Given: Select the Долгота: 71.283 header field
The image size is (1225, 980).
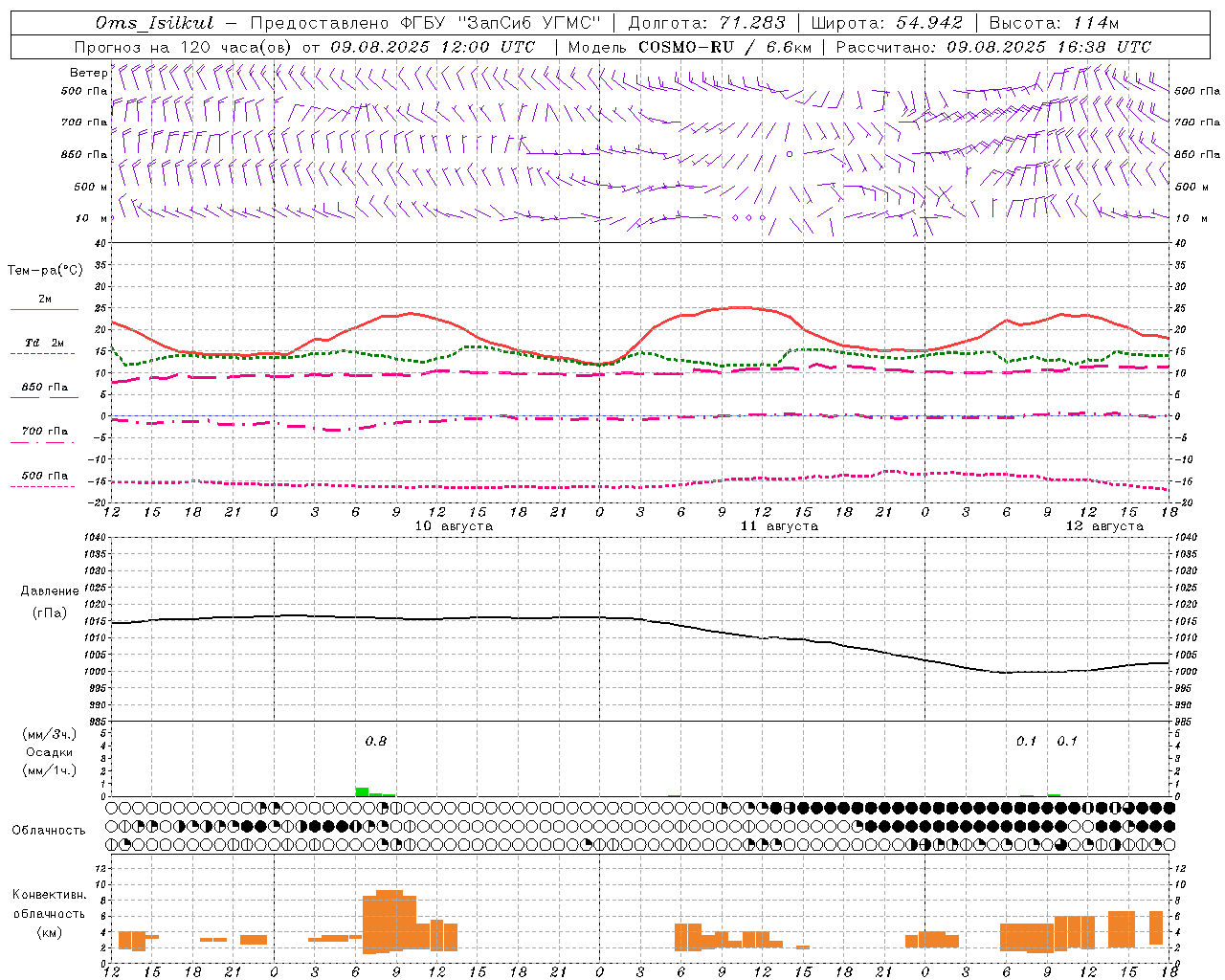Looking at the screenshot, I should click(x=706, y=23).
